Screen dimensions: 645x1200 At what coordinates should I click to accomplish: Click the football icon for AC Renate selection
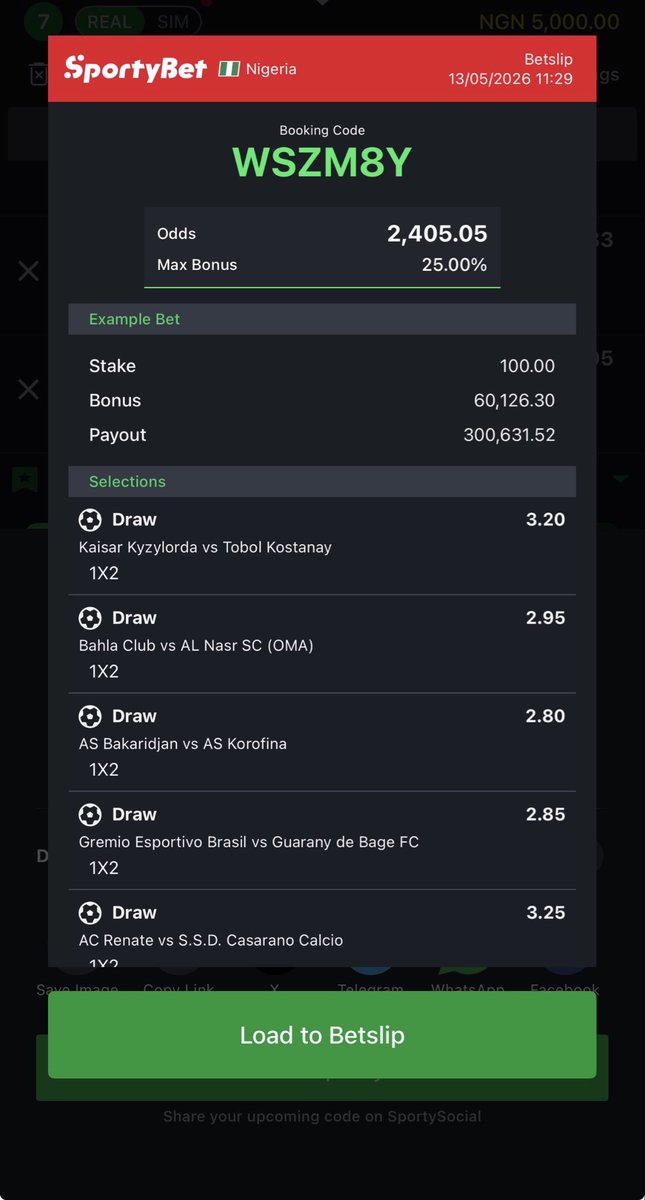click(90, 912)
